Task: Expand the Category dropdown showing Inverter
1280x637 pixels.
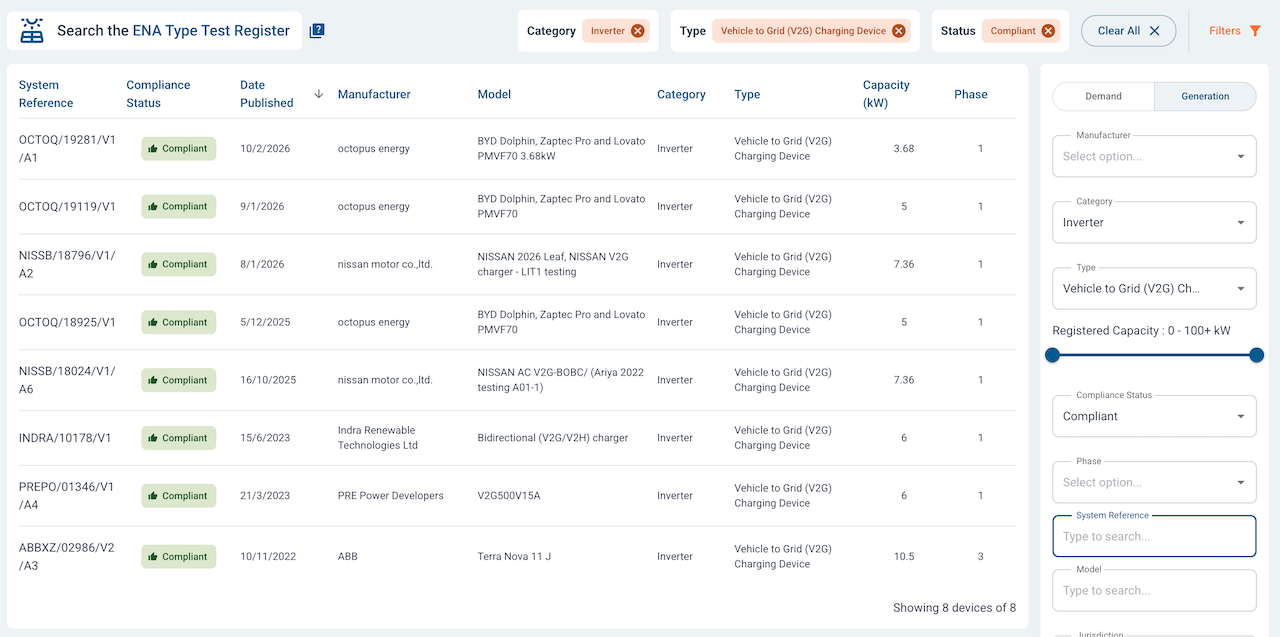Action: [1154, 222]
